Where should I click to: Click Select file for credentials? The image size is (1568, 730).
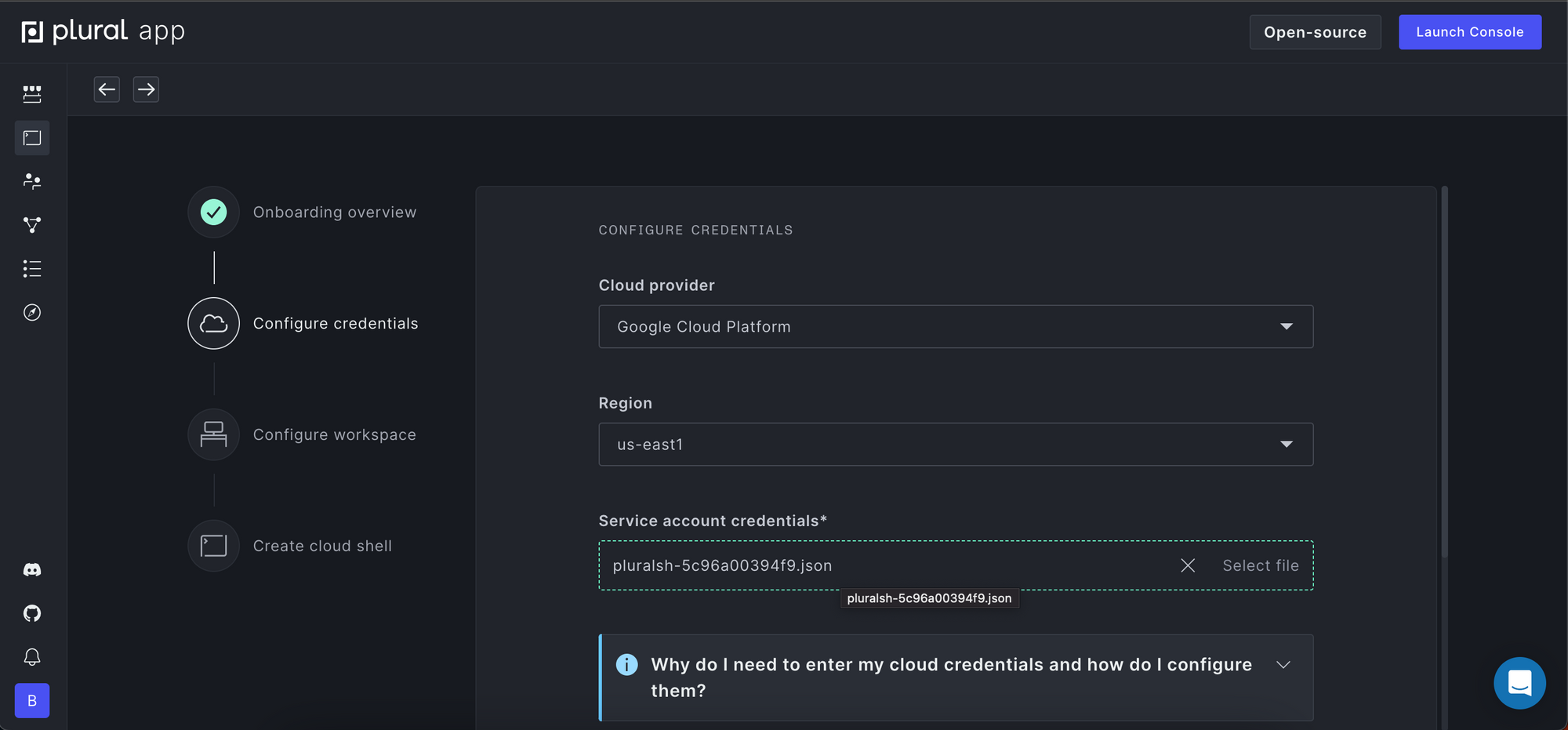pyautogui.click(x=1261, y=565)
